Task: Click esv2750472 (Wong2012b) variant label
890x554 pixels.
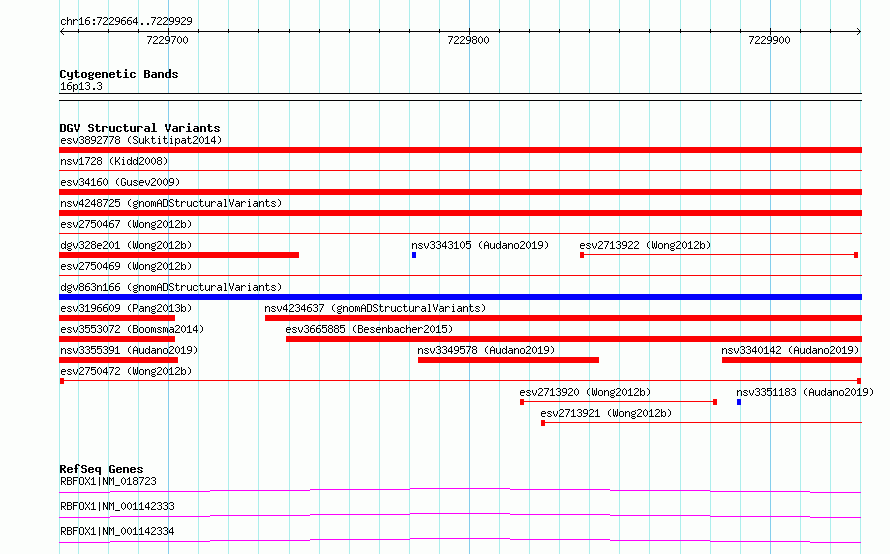Action: (126, 371)
